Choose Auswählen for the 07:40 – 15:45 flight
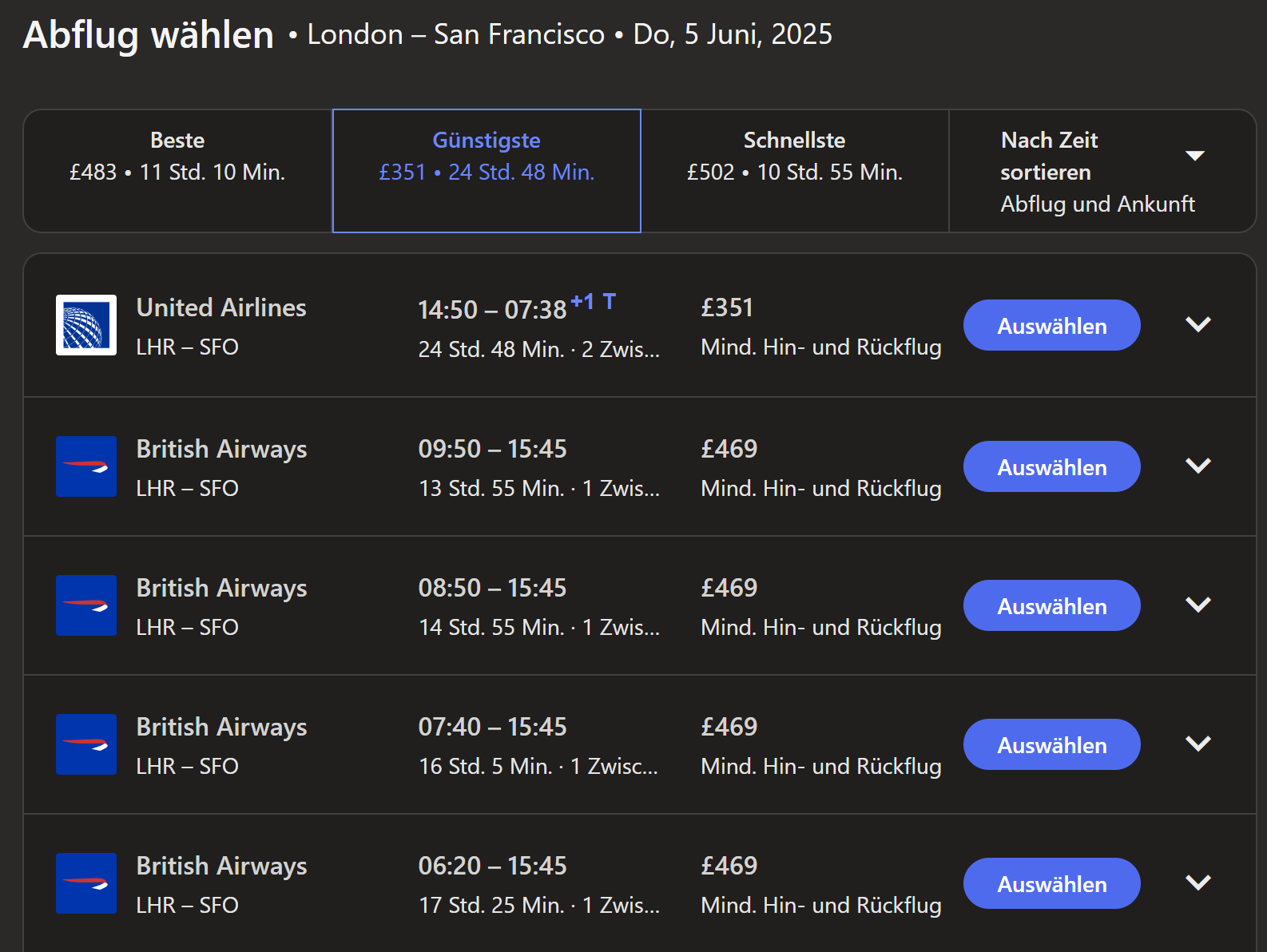 tap(1052, 744)
